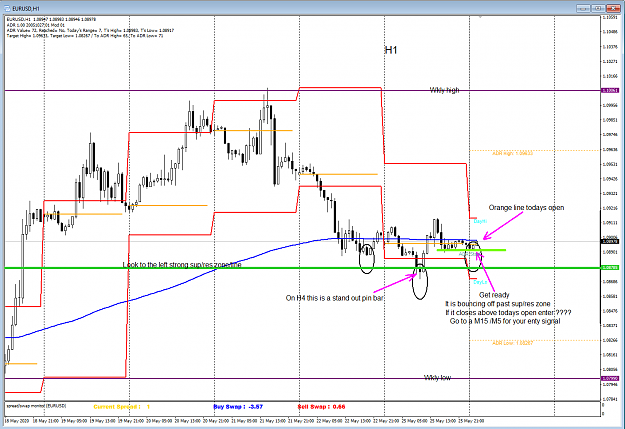The height and width of the screenshot is (429, 625).
Task: Click the 'Current Spread : 1' indicator text
Action: (x=122, y=407)
